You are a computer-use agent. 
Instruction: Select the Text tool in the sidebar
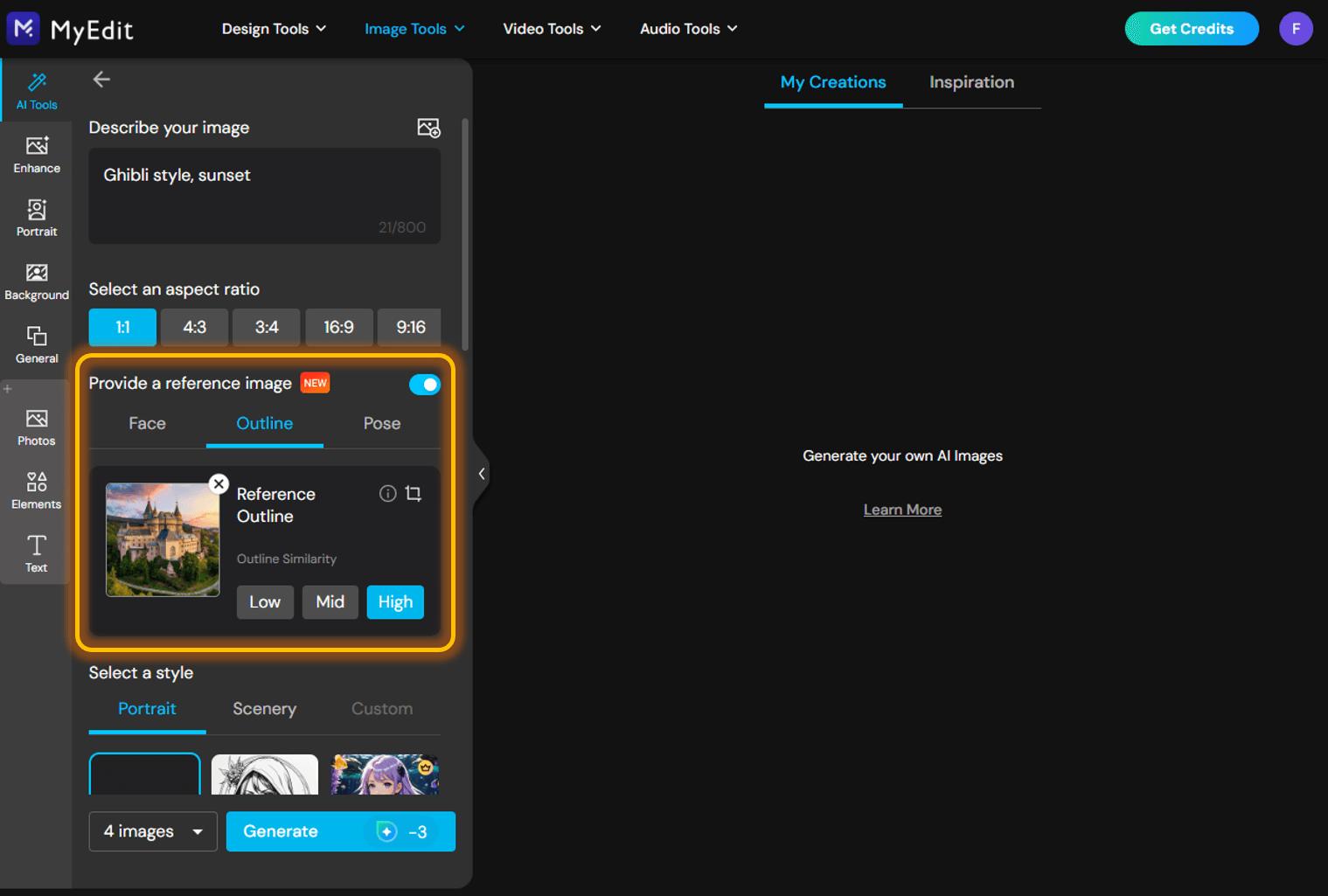(x=37, y=553)
